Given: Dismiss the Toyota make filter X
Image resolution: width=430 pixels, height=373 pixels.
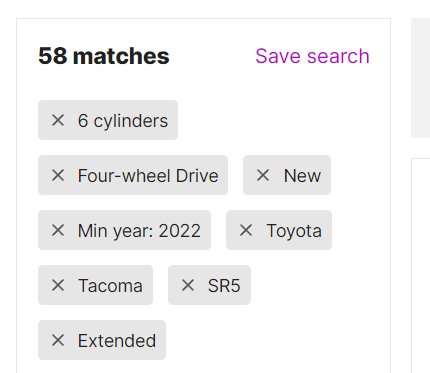Looking at the screenshot, I should [246, 230].
